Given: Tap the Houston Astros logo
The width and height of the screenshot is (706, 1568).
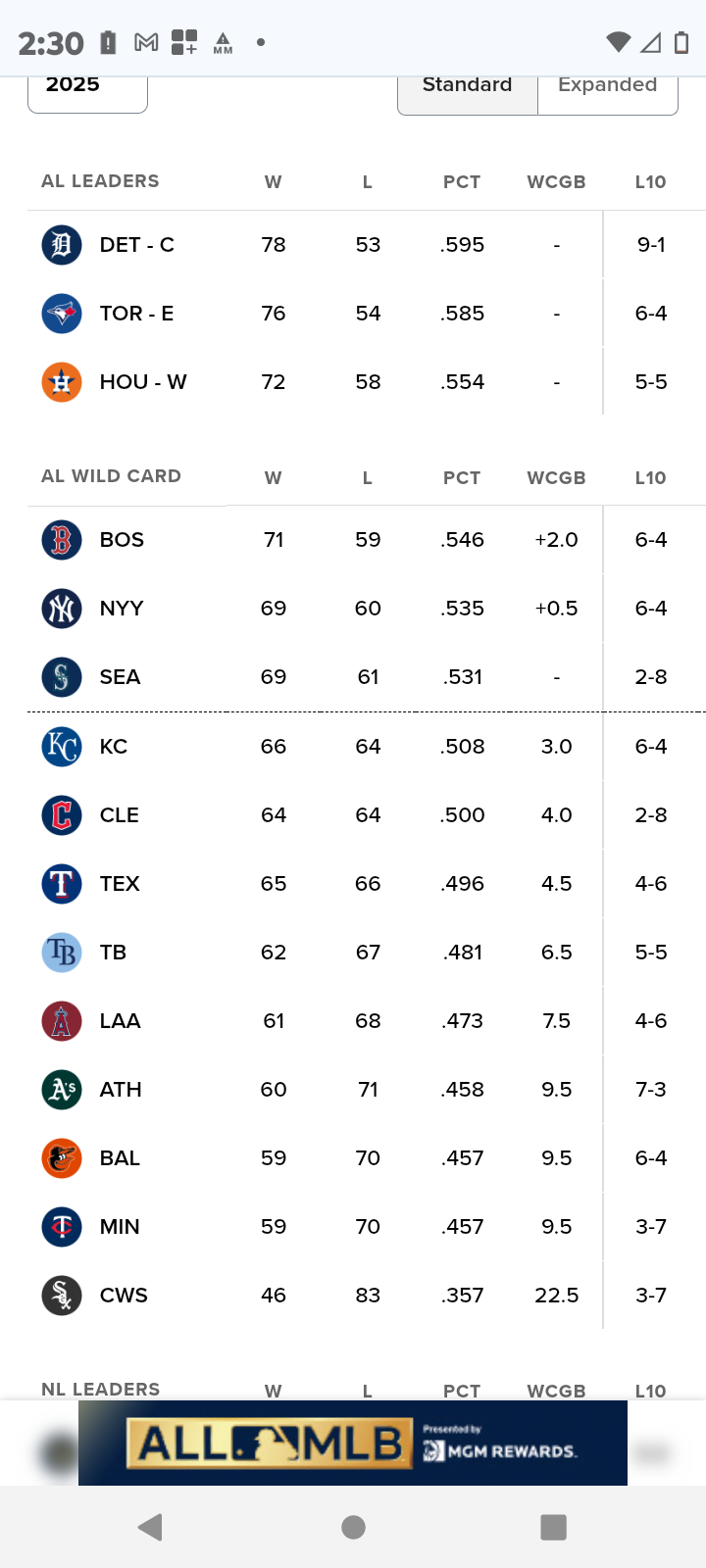Looking at the screenshot, I should (x=61, y=382).
